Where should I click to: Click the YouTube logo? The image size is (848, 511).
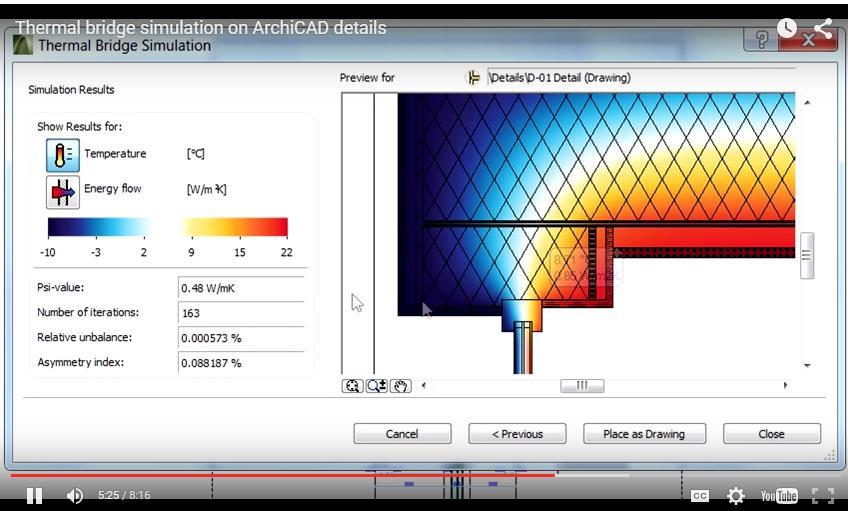point(779,495)
